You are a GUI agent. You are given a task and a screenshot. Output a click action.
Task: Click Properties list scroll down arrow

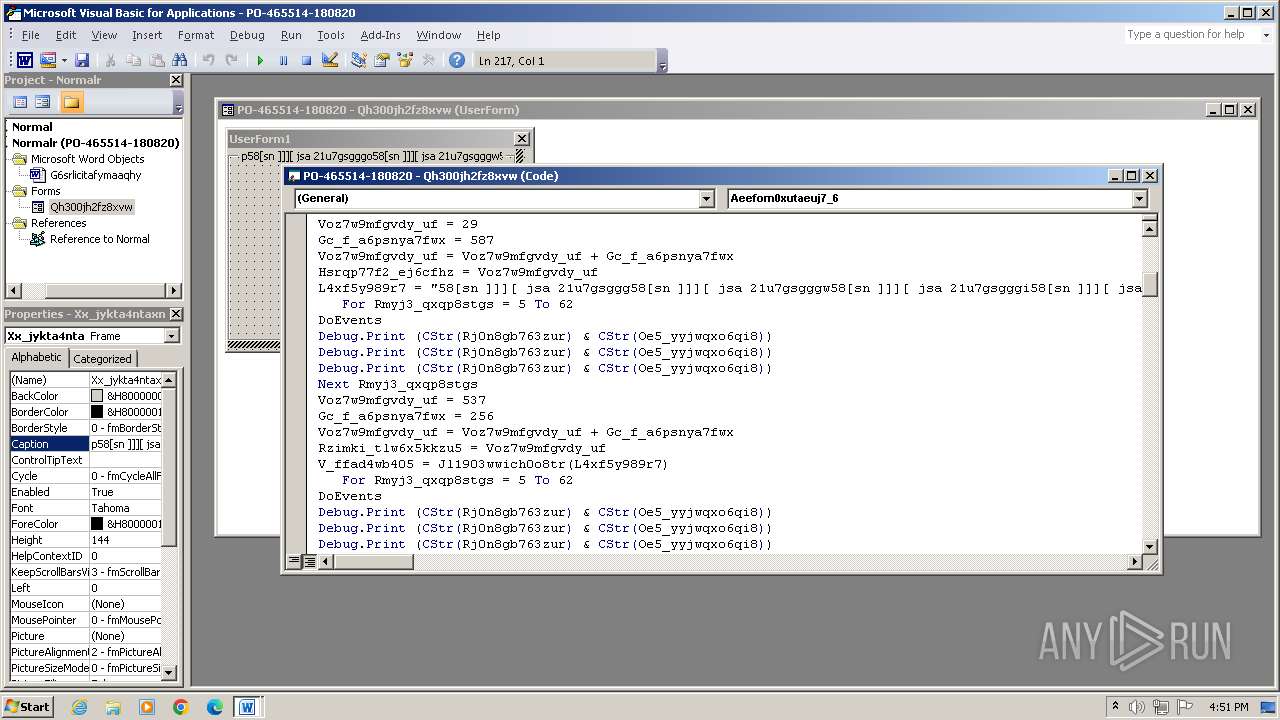[x=170, y=673]
